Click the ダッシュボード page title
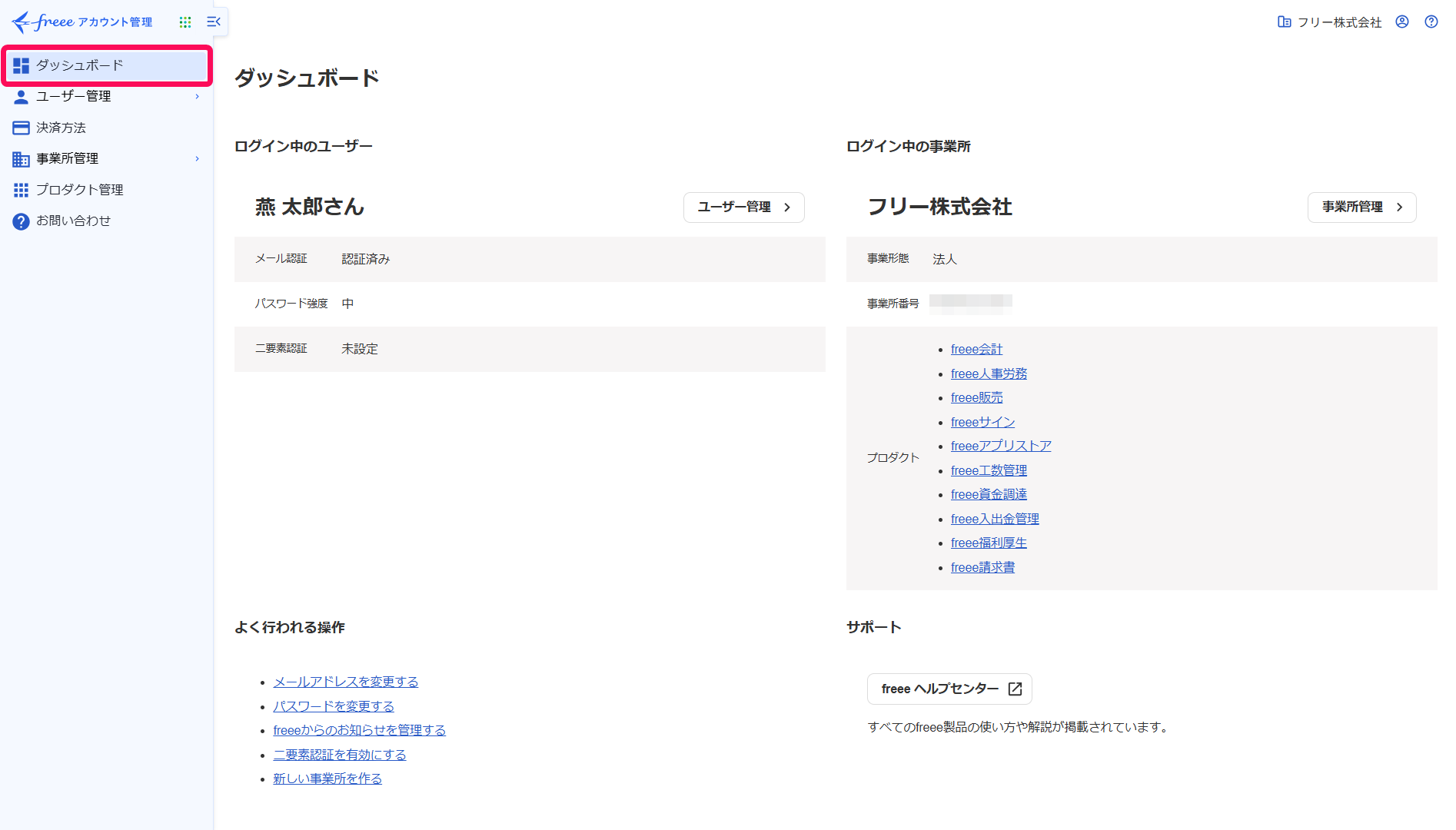Viewport: 1456px width, 830px height. pyautogui.click(x=307, y=78)
